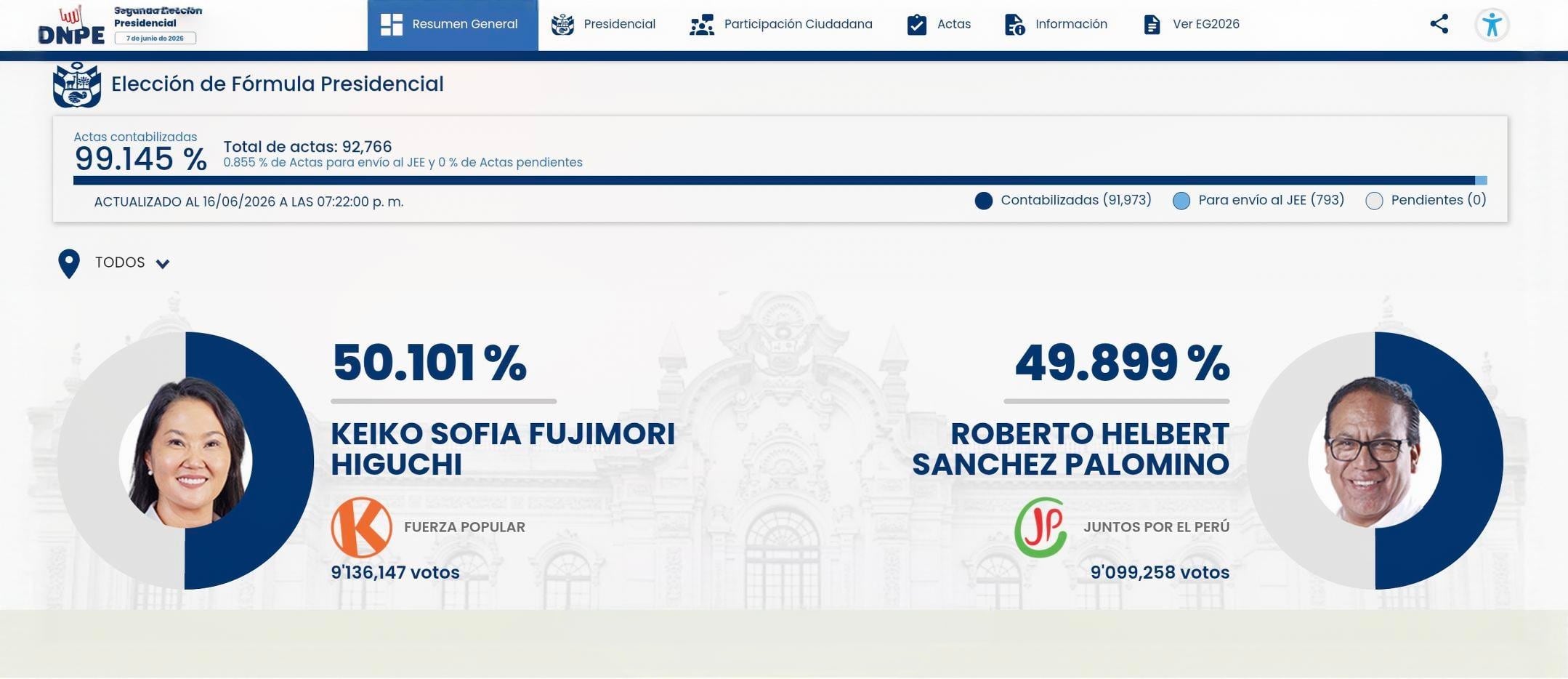Open the accessibility options icon
1568x679 pixels.
(x=1492, y=25)
